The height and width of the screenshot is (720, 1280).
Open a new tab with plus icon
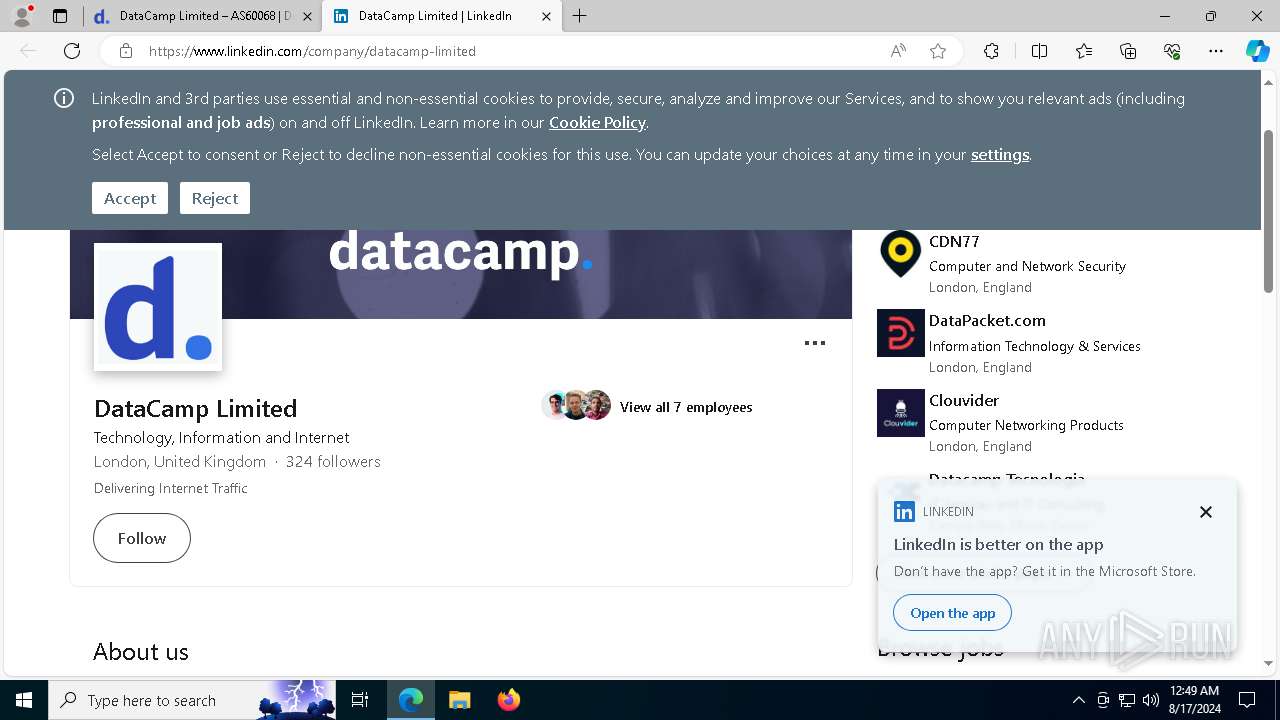[x=580, y=16]
